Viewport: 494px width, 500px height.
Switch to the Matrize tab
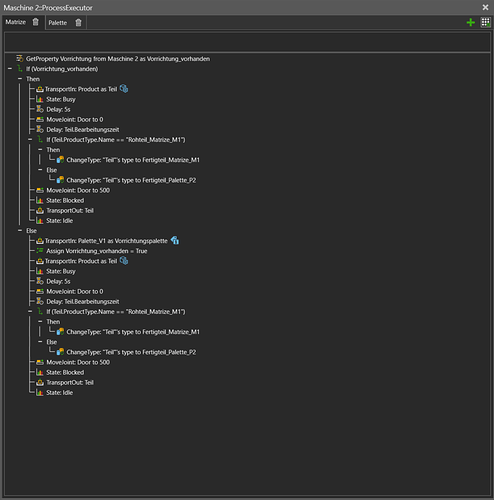[15, 22]
